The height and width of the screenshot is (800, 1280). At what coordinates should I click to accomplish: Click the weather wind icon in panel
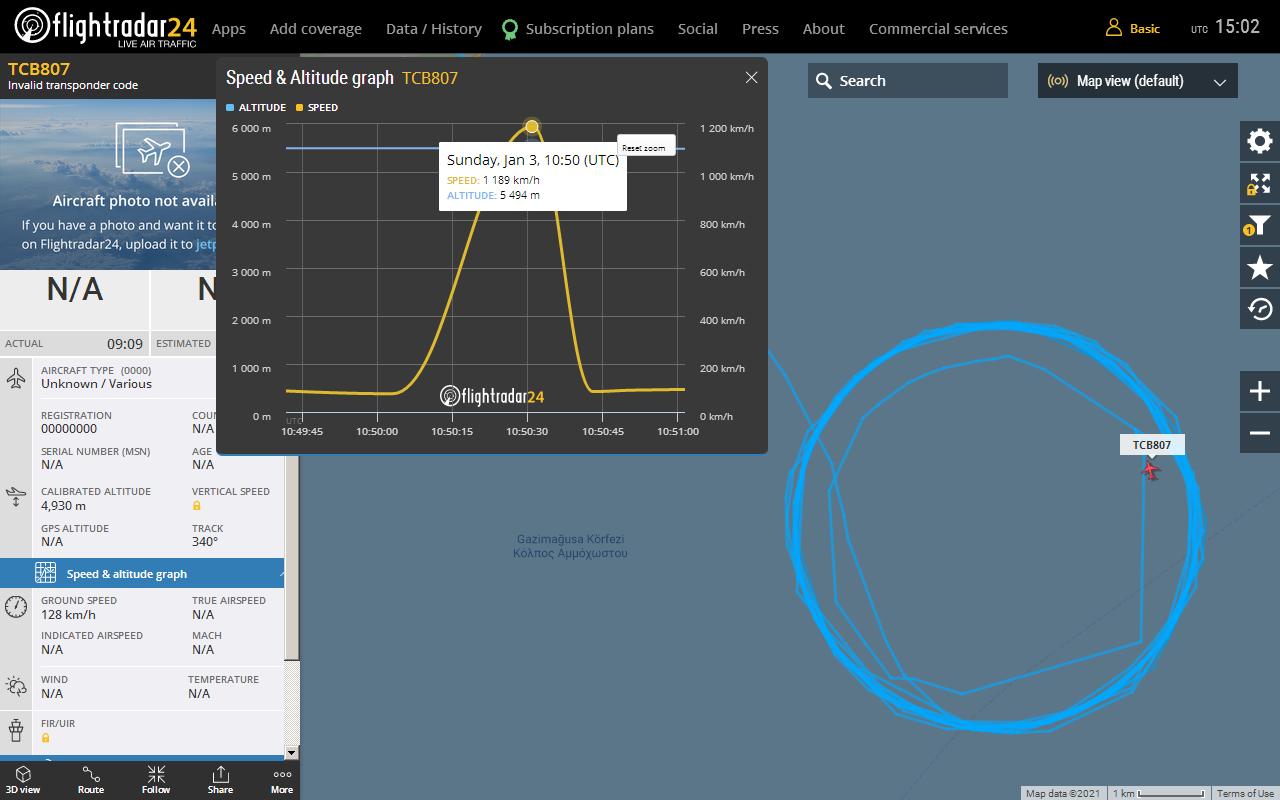click(16, 686)
